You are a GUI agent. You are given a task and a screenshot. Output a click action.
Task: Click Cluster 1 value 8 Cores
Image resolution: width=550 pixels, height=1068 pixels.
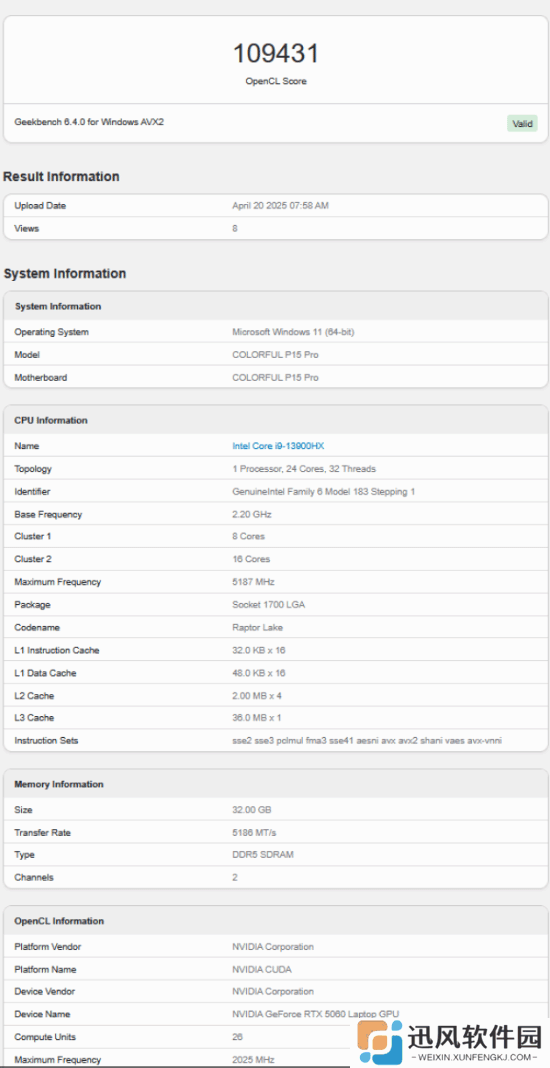pos(249,536)
